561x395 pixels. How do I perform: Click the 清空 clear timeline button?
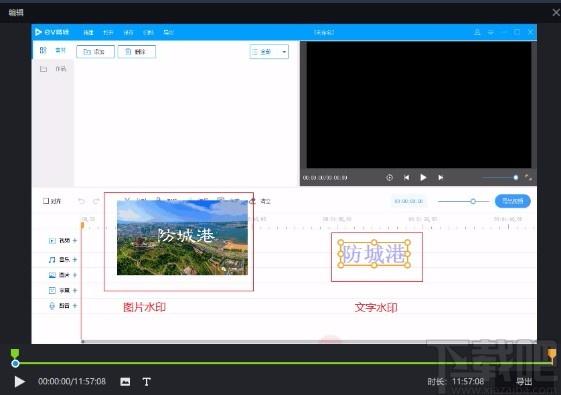pos(261,201)
